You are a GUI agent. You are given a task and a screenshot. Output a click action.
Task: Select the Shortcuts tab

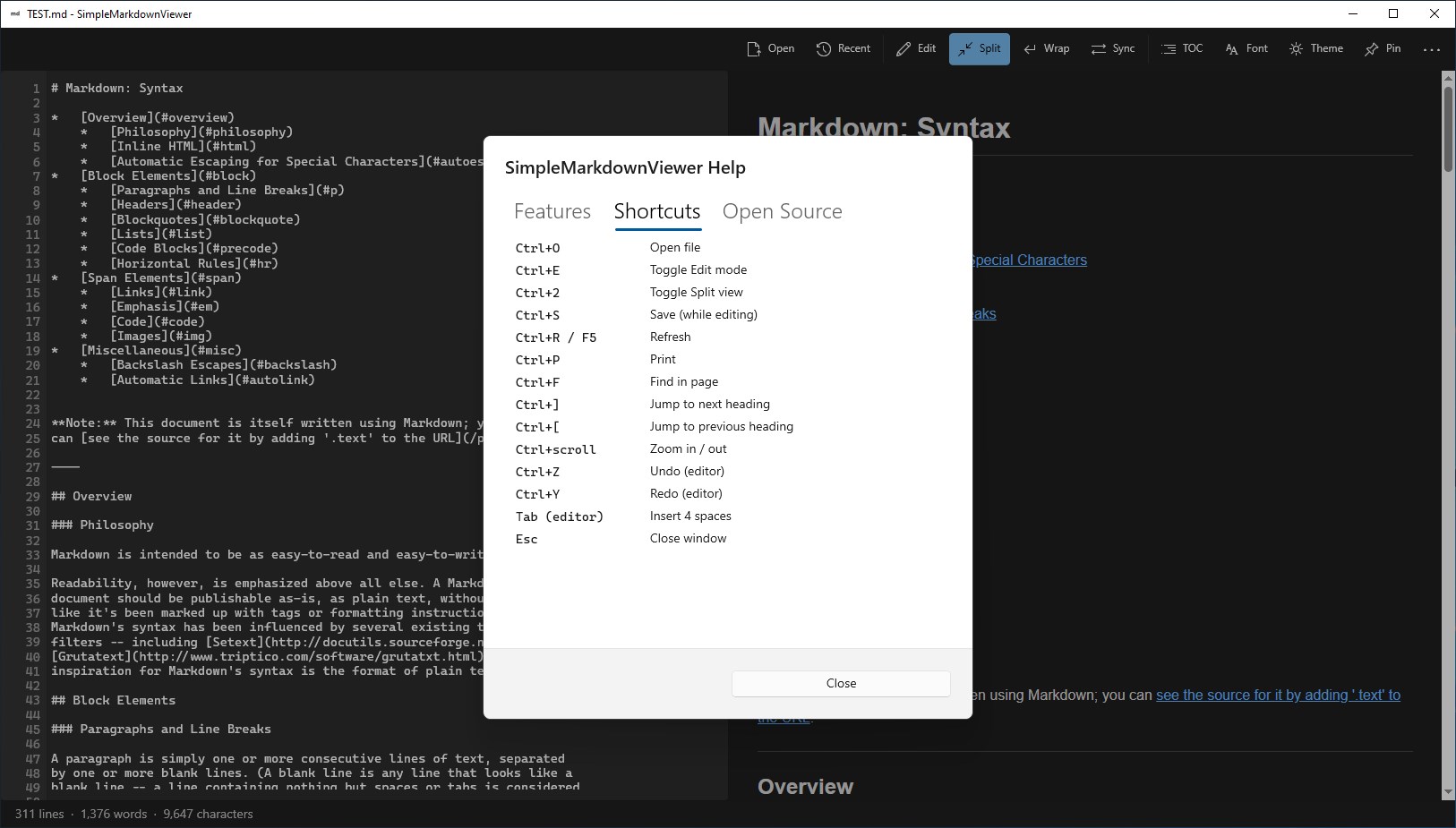coord(657,211)
